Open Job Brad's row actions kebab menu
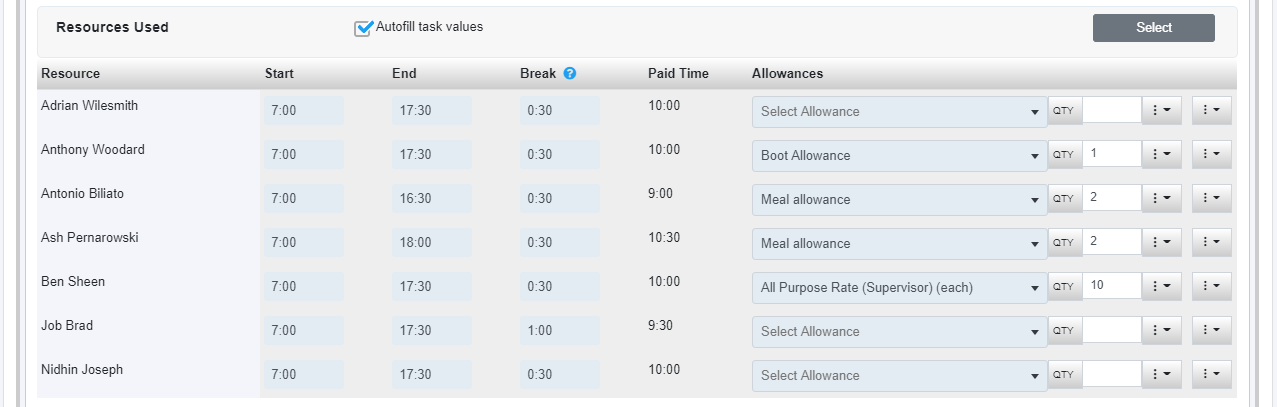 (1211, 331)
